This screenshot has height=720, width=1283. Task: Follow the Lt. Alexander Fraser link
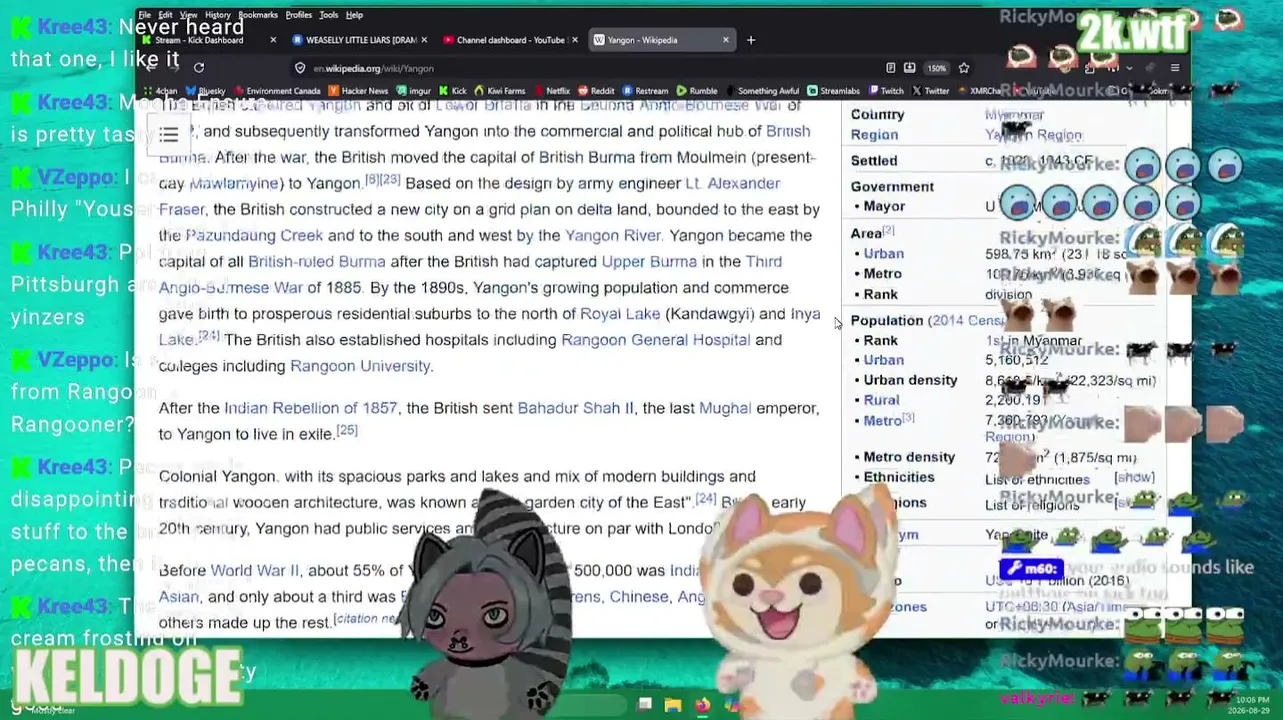pyautogui.click(x=732, y=184)
